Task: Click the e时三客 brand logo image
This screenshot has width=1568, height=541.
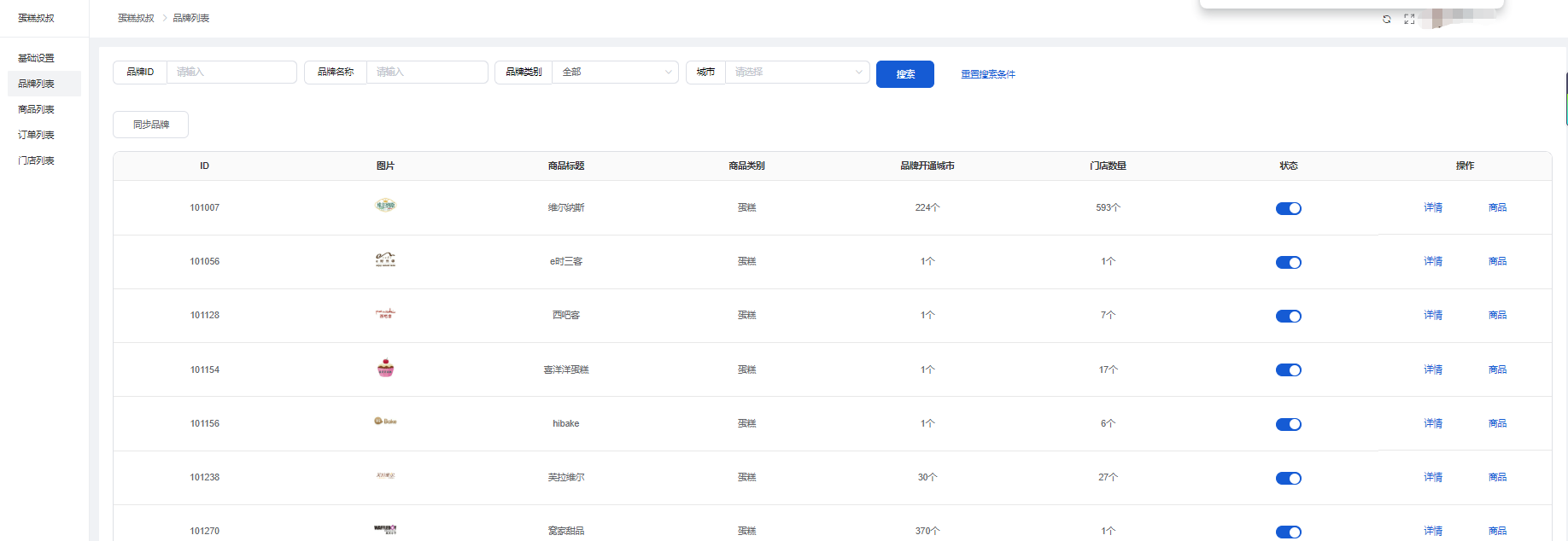Action: (x=385, y=259)
